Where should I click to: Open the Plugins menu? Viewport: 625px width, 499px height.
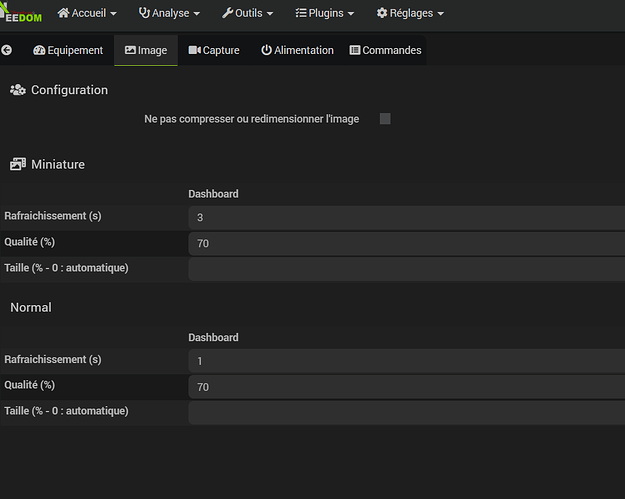coord(325,13)
